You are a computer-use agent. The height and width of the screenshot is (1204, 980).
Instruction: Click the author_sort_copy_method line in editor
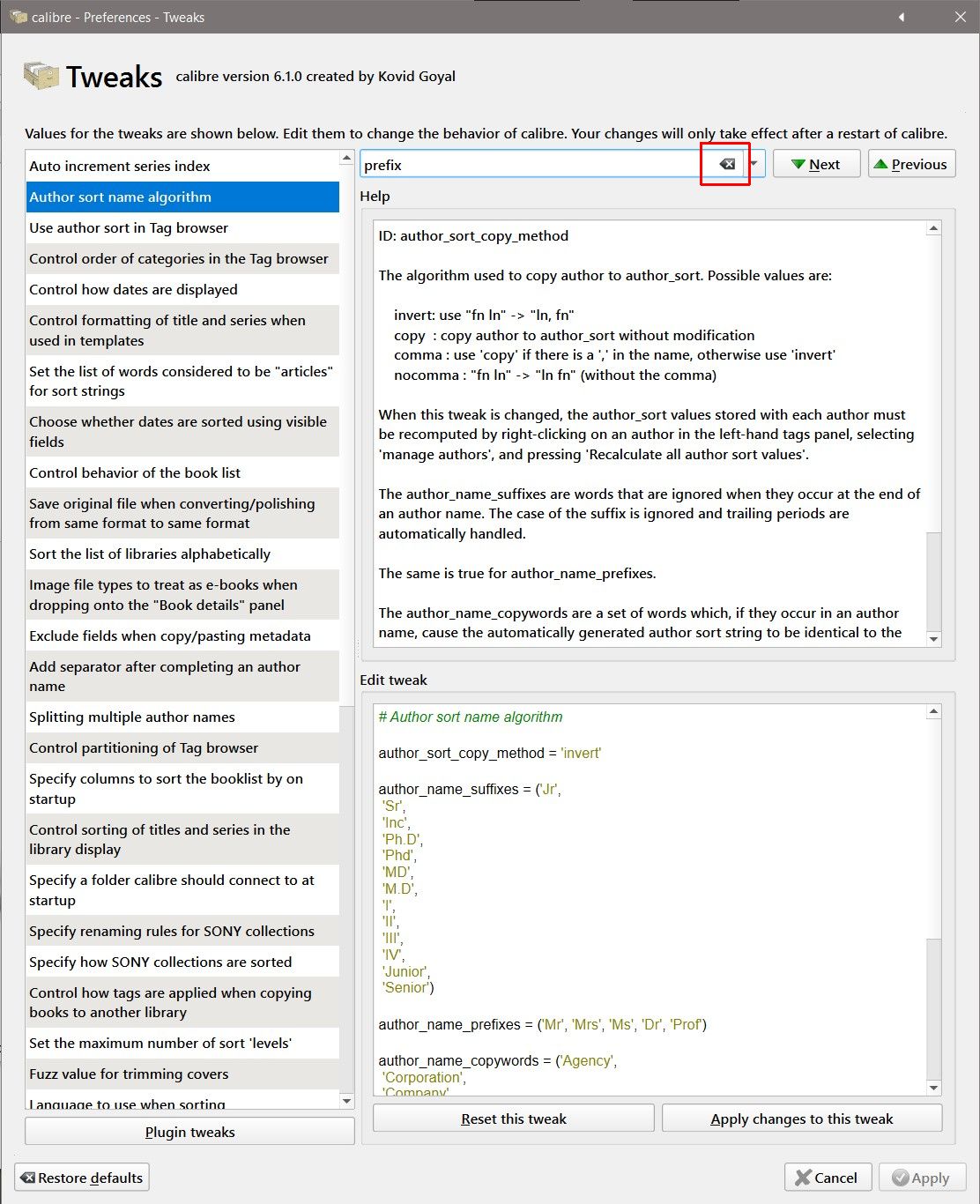489,753
